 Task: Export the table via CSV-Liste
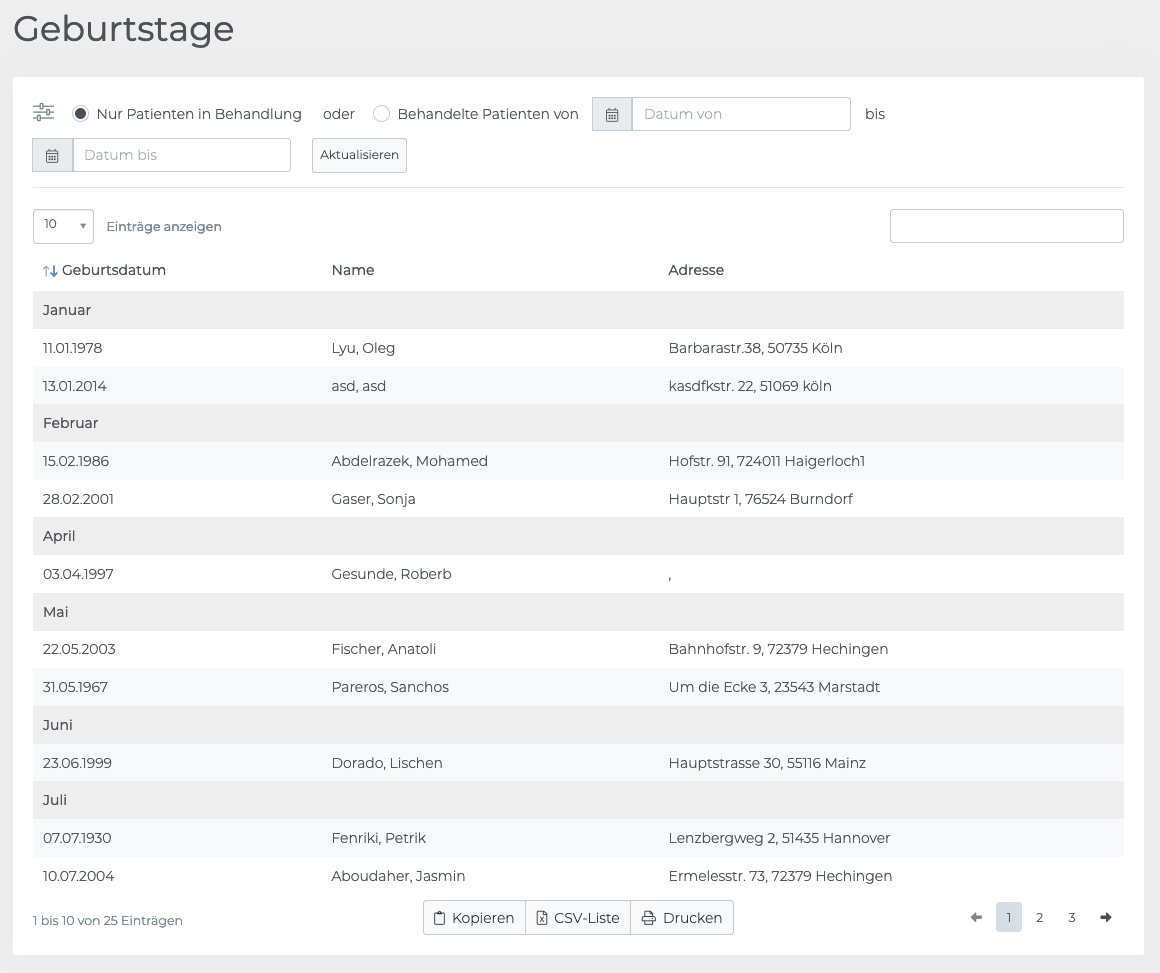pyautogui.click(x=578, y=918)
